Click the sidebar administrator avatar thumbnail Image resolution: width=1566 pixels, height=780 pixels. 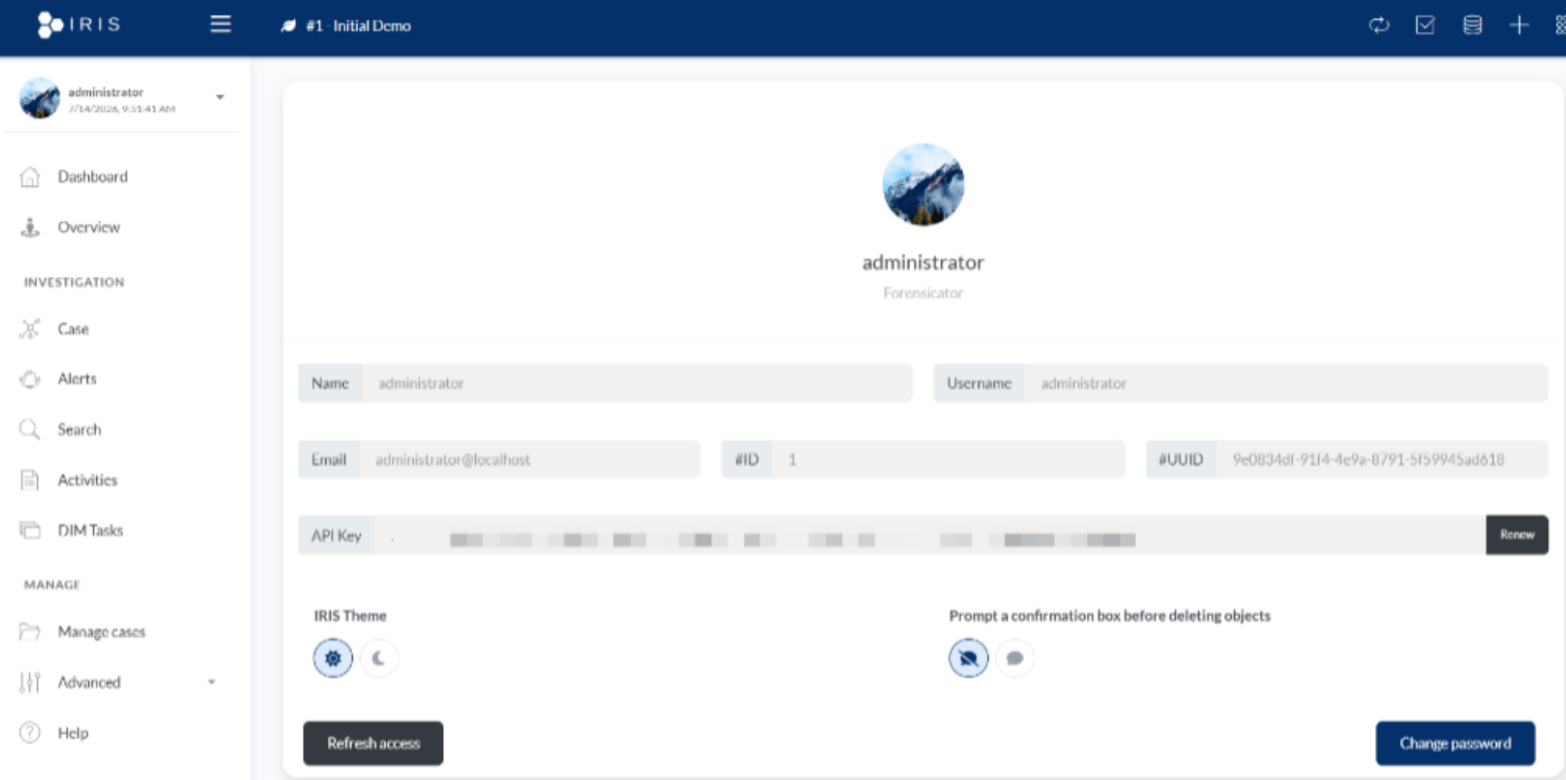point(40,98)
